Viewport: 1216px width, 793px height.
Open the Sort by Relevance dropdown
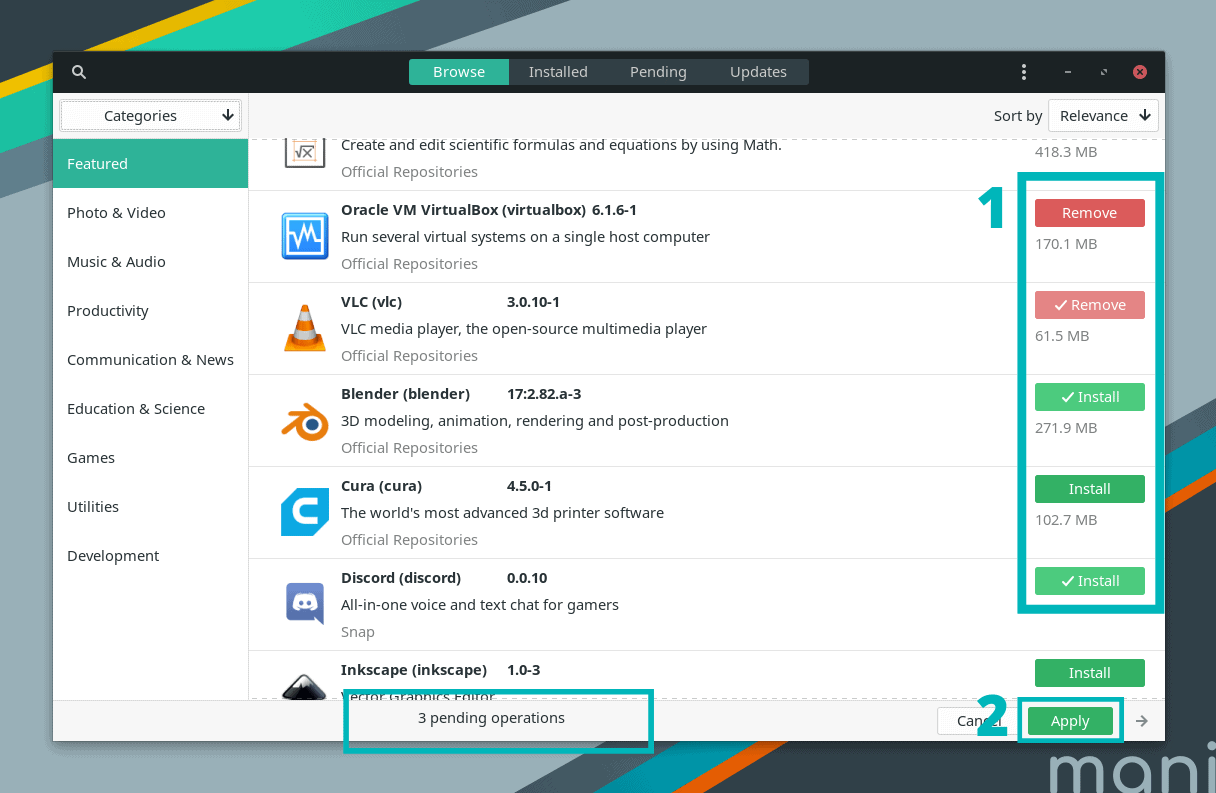click(x=1103, y=115)
